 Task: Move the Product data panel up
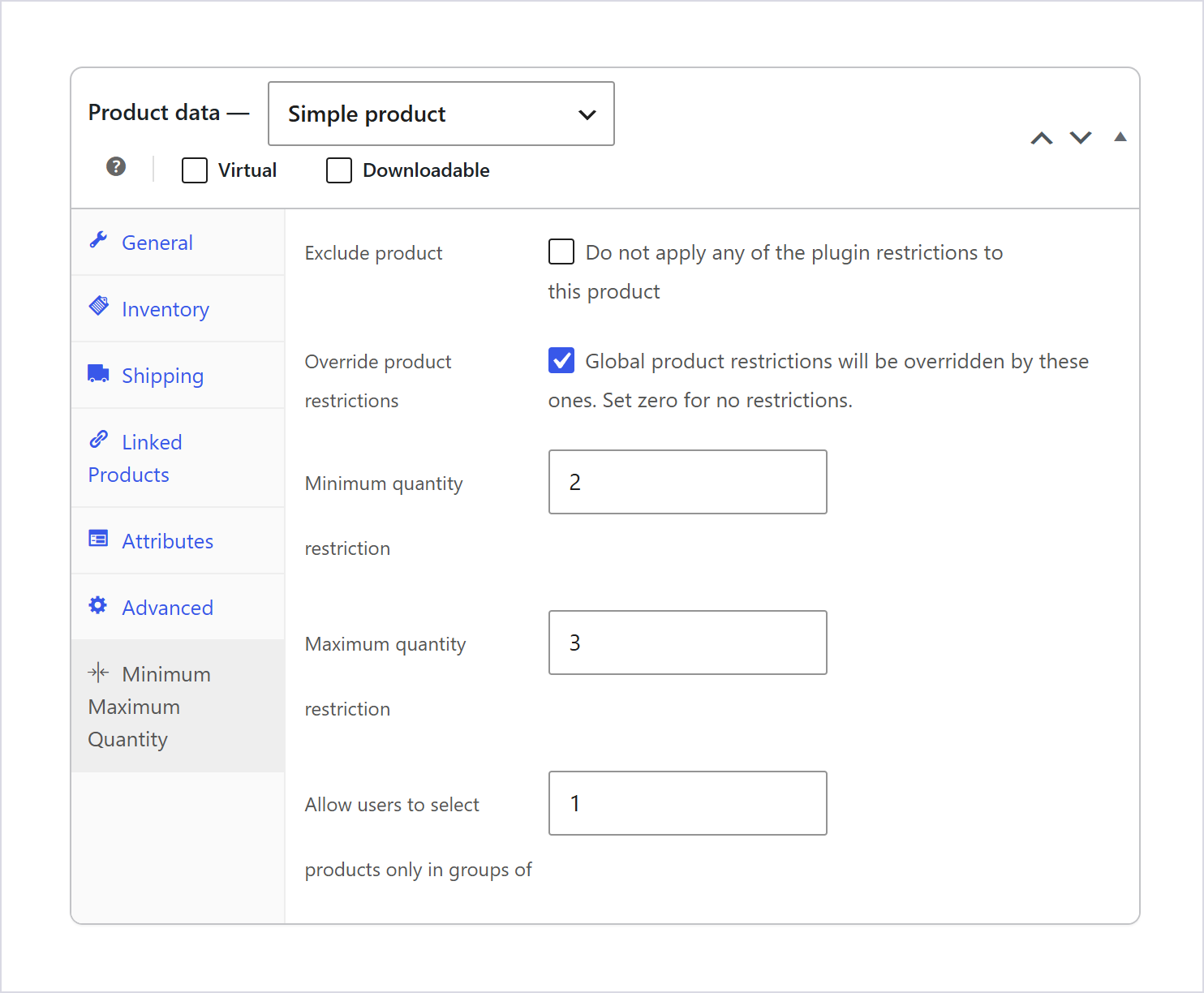1042,138
